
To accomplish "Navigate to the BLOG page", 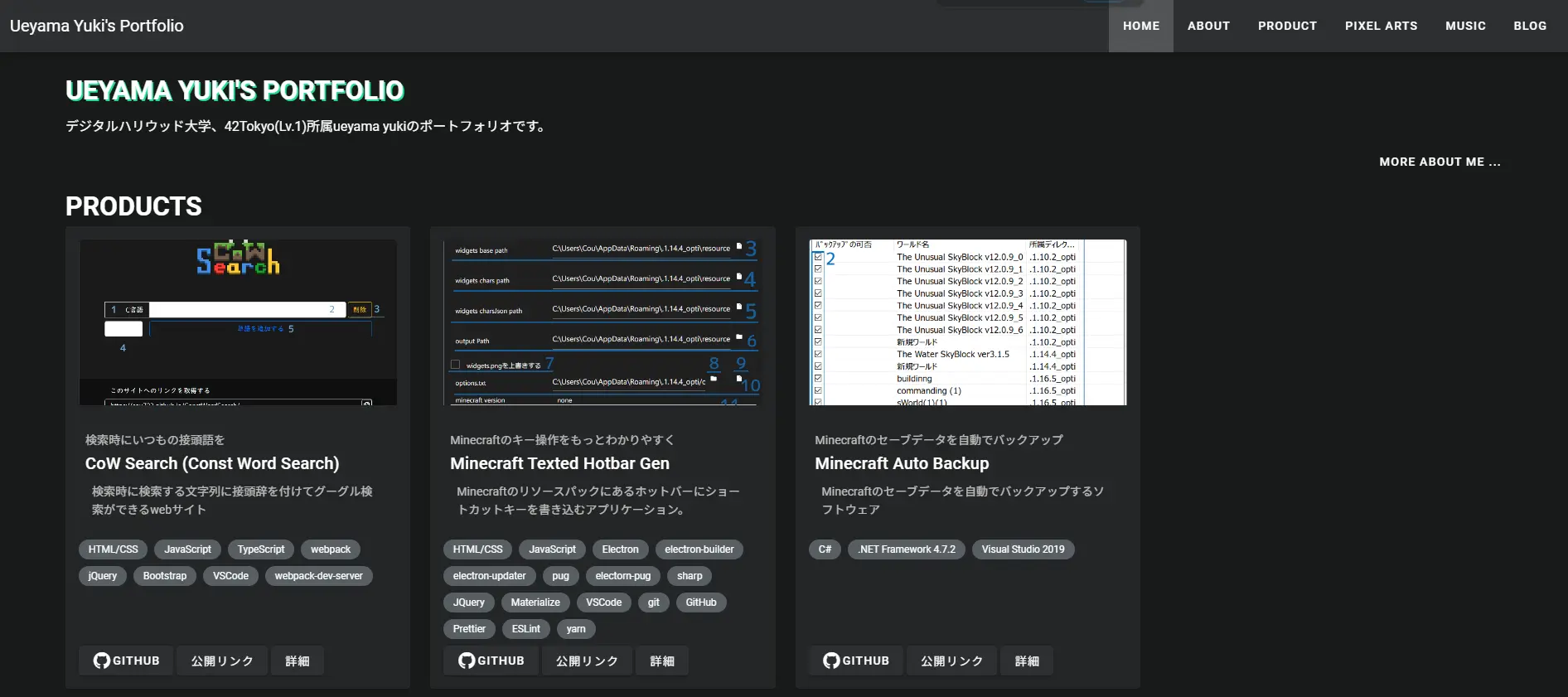I will click(x=1530, y=26).
